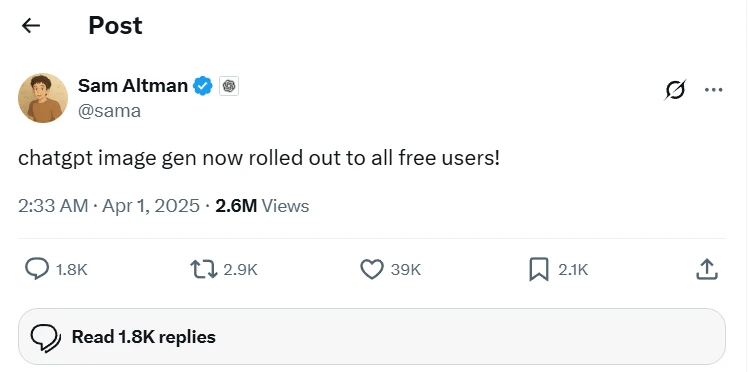Go back using the left arrow
The width and height of the screenshot is (748, 372).
pos(31,26)
